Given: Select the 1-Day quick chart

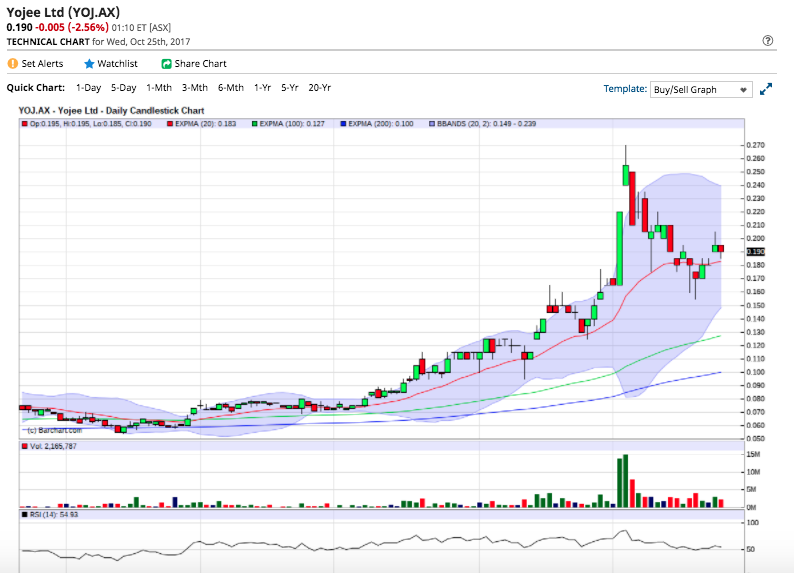Looking at the screenshot, I should (x=89, y=88).
